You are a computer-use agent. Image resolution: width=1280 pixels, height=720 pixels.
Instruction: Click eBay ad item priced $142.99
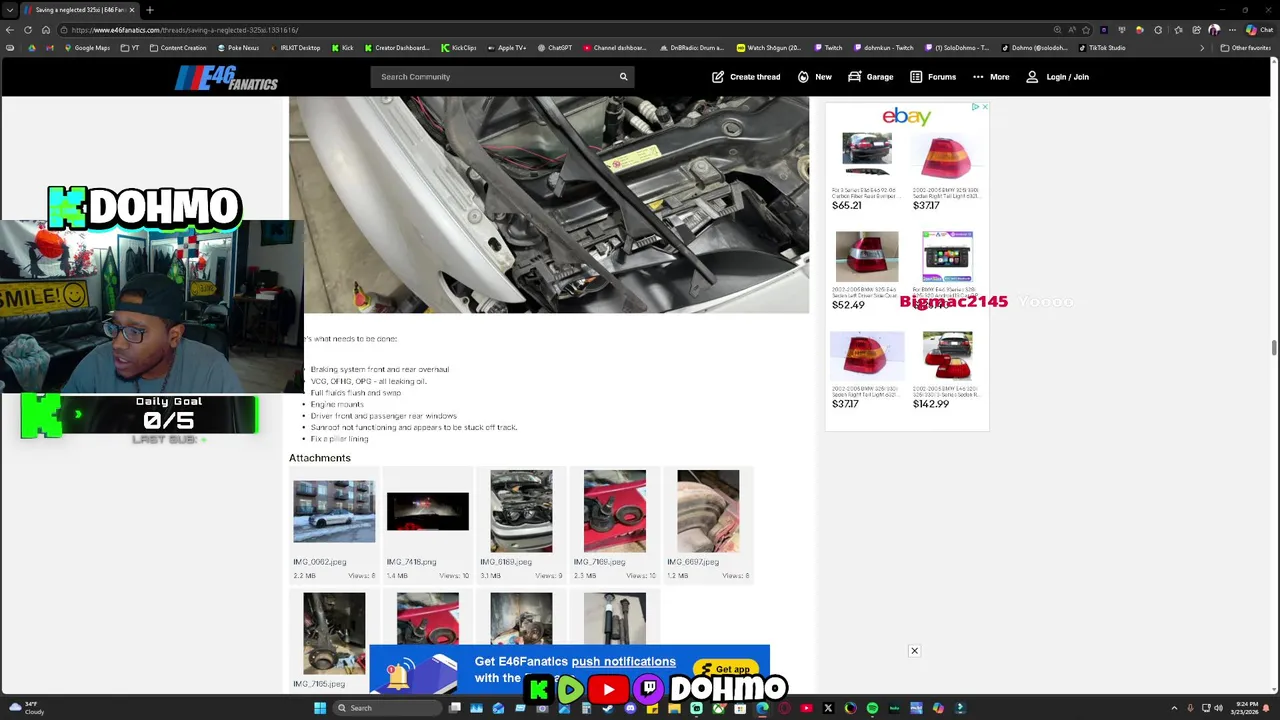pyautogui.click(x=947, y=370)
